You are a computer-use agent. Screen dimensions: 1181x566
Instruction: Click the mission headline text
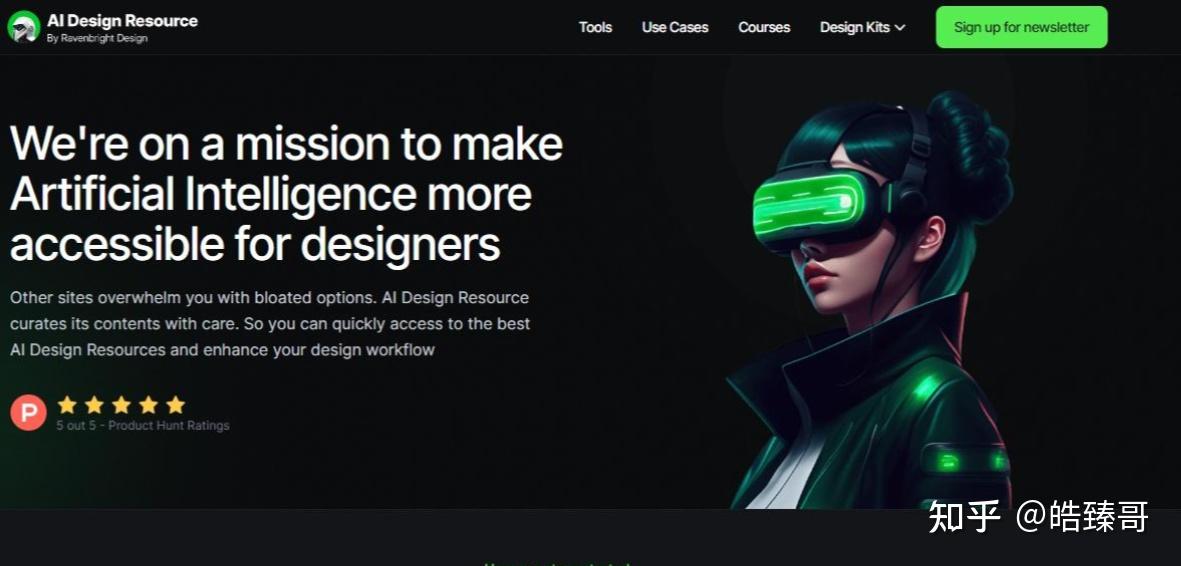point(286,194)
